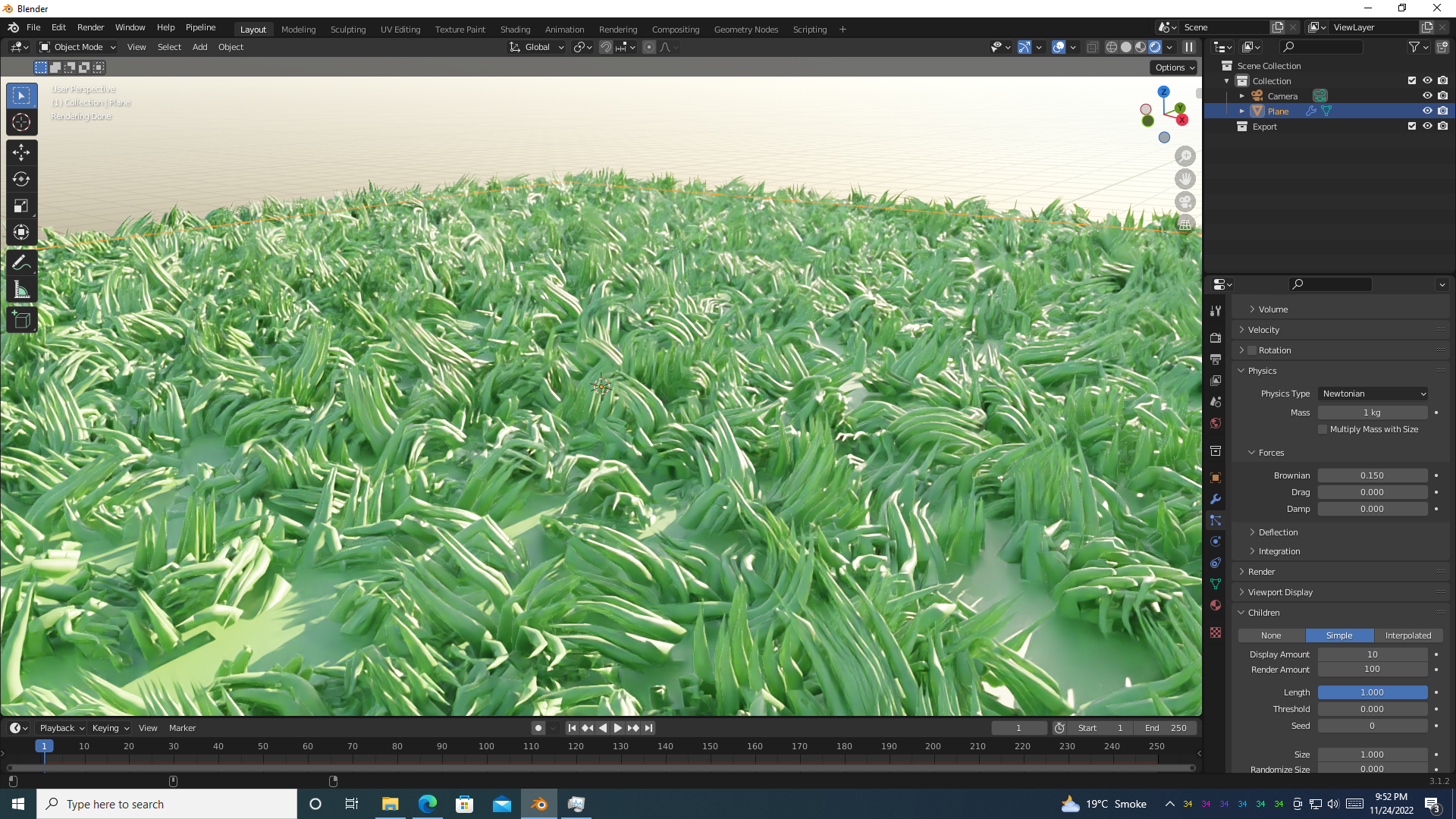This screenshot has height=819, width=1456.
Task: Set children type to None
Action: (1271, 635)
